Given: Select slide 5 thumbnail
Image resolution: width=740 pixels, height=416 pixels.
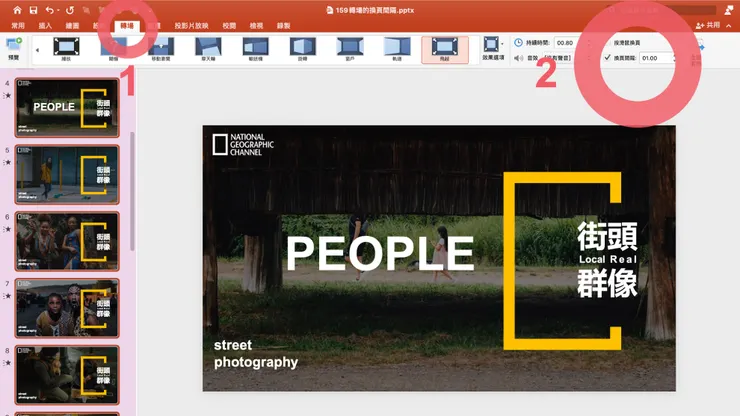Looking at the screenshot, I should (x=67, y=175).
